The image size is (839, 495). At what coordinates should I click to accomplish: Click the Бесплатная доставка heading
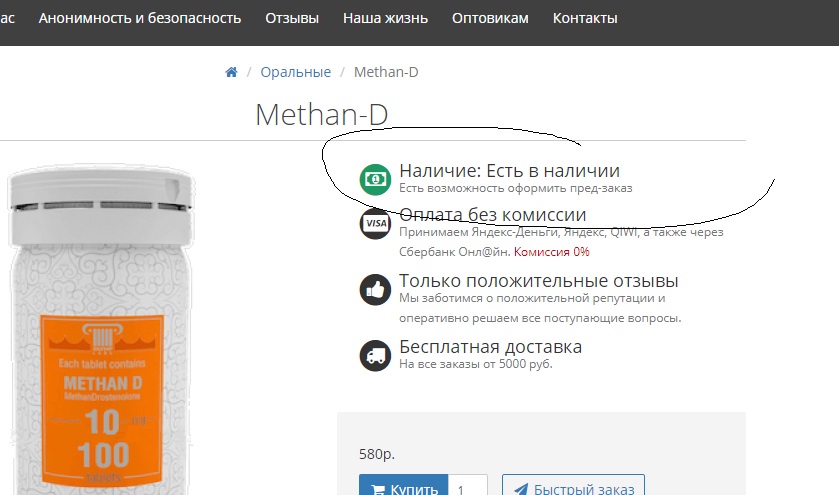[x=490, y=347]
